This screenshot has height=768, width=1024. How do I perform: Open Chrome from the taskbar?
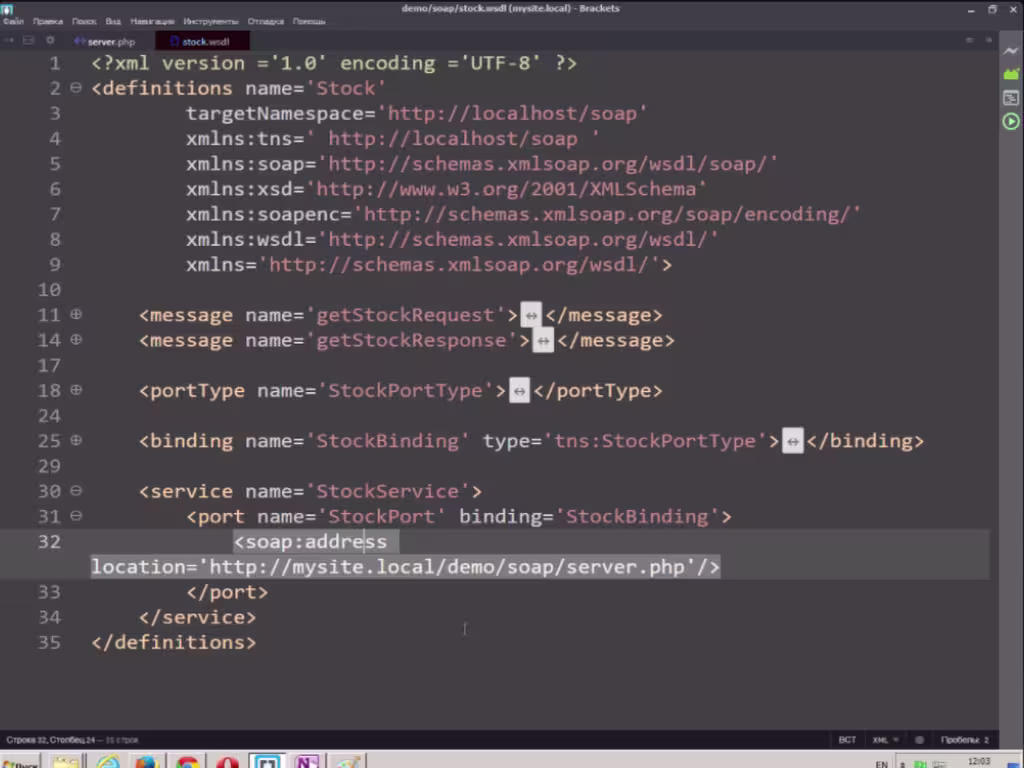point(186,762)
